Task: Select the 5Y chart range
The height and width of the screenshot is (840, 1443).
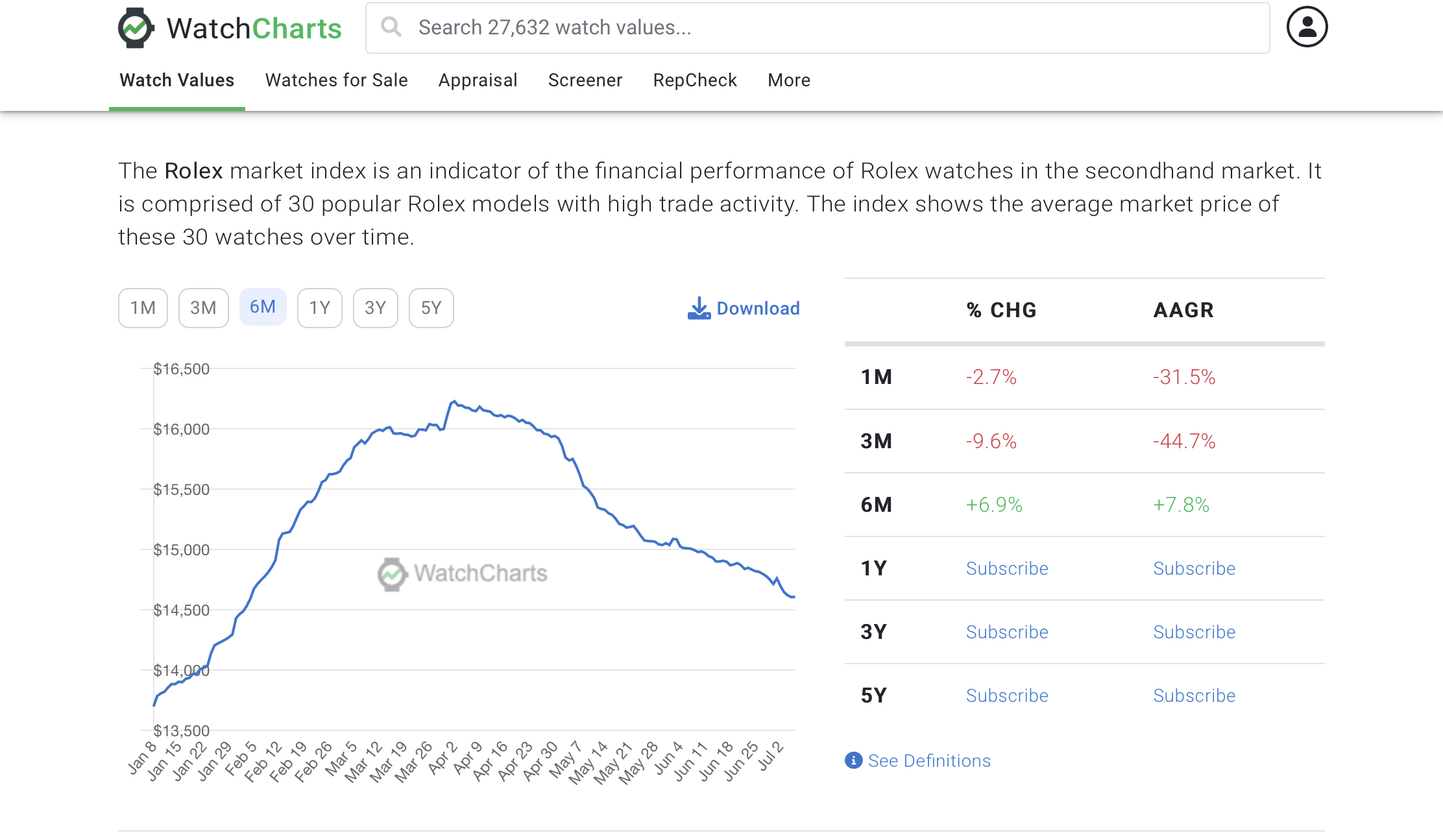Action: point(431,308)
